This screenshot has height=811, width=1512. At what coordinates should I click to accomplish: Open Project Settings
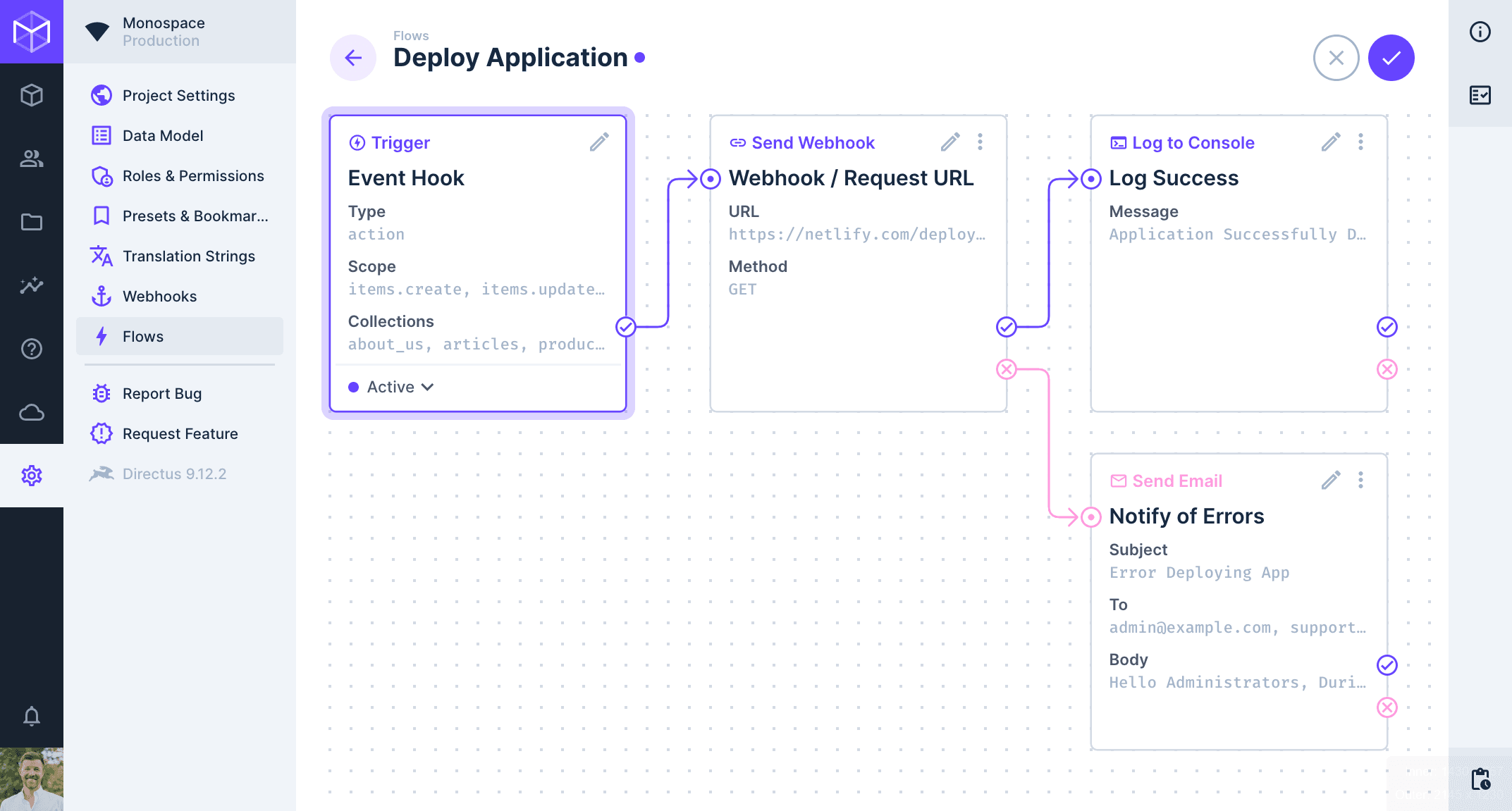pyautogui.click(x=180, y=95)
